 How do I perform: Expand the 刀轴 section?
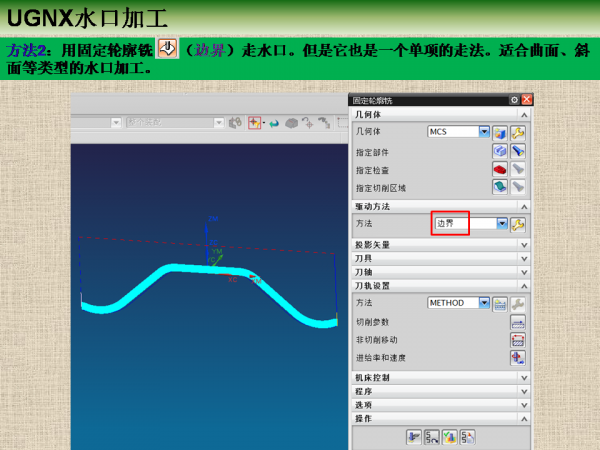click(x=524, y=272)
